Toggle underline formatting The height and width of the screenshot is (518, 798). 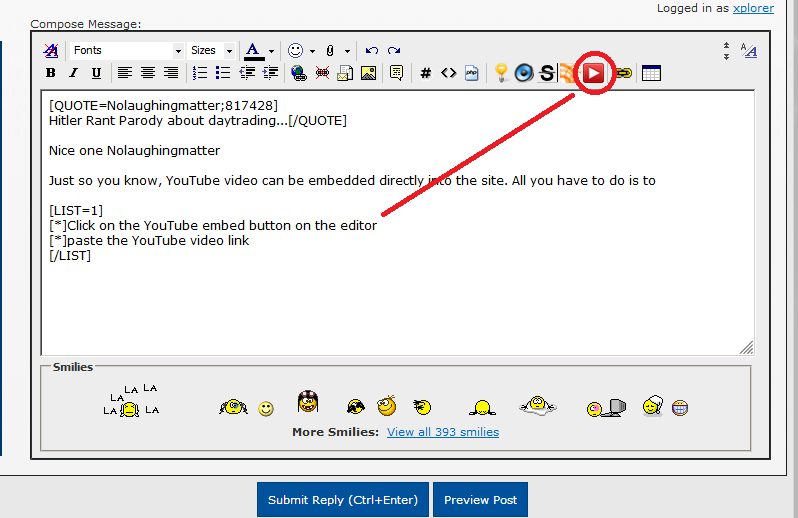[96, 73]
